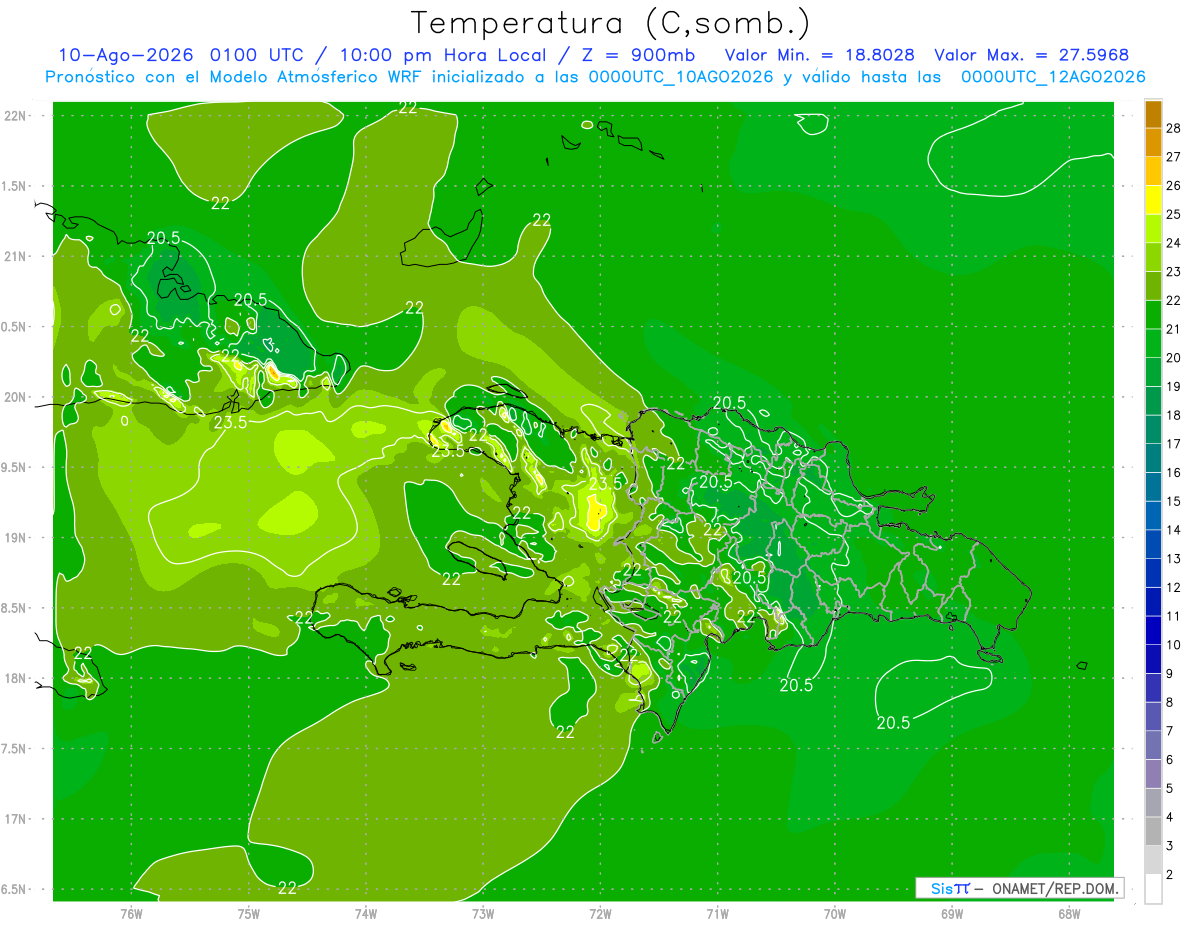Select "0000UTC_10AGO2026" initialization time text
Image resolution: width=1200 pixels, height=927 pixels.
point(680,77)
